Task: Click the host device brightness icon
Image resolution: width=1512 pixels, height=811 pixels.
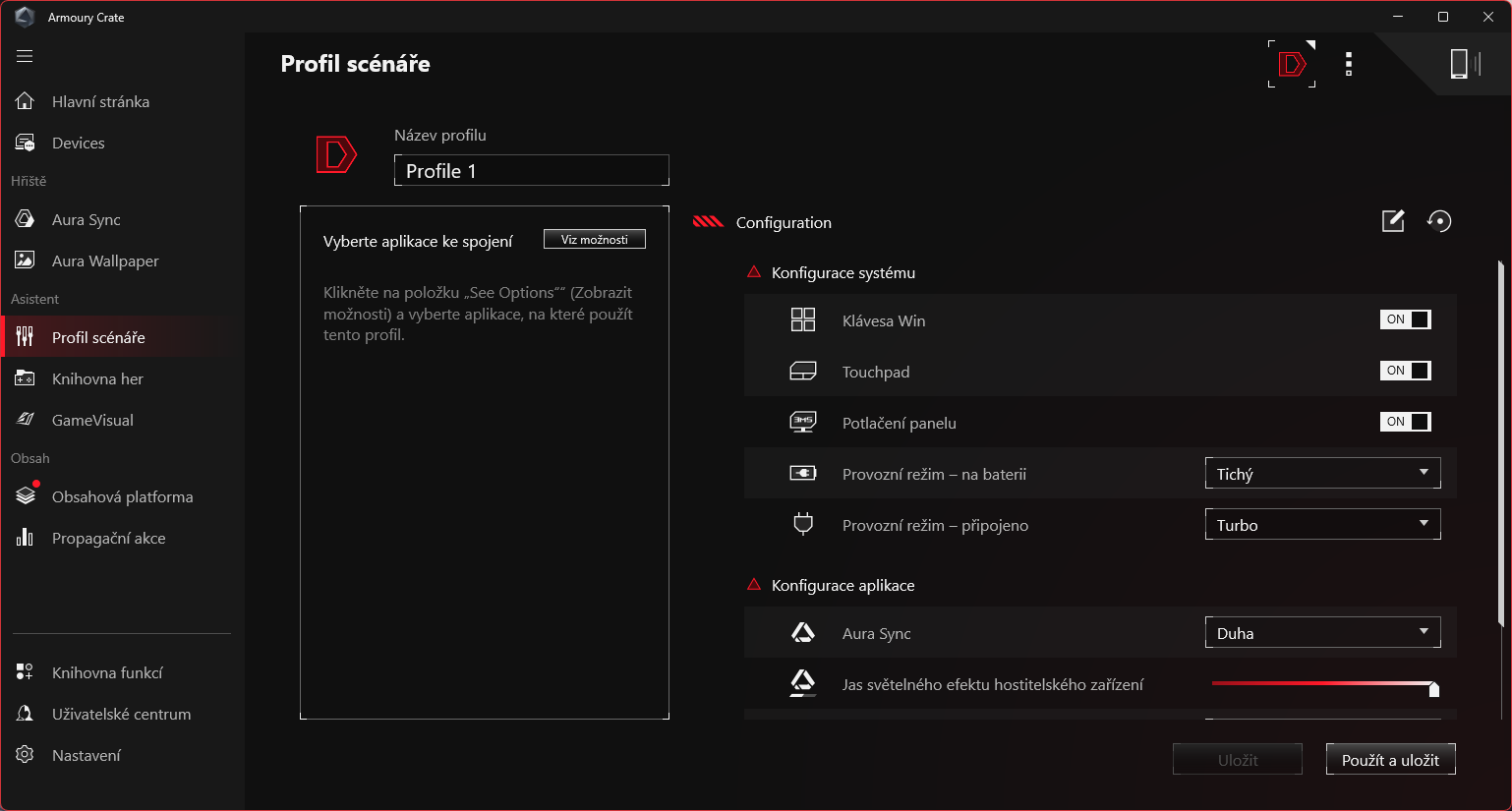Action: point(803,683)
